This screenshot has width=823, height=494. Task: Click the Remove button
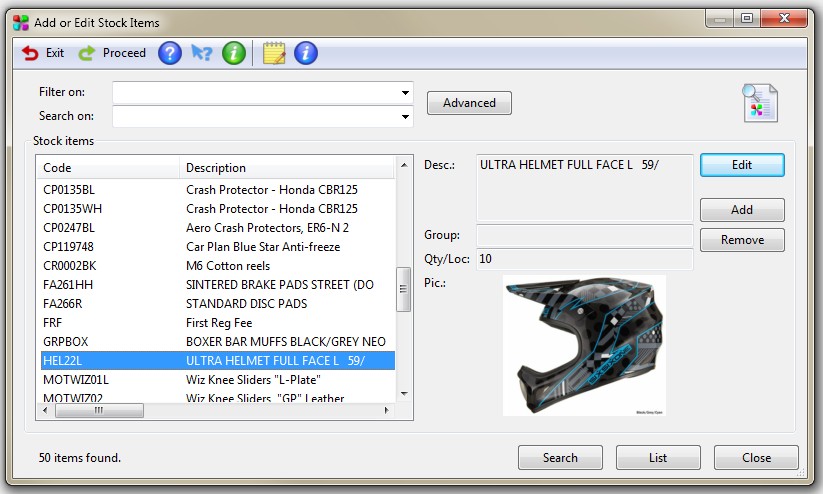[742, 240]
